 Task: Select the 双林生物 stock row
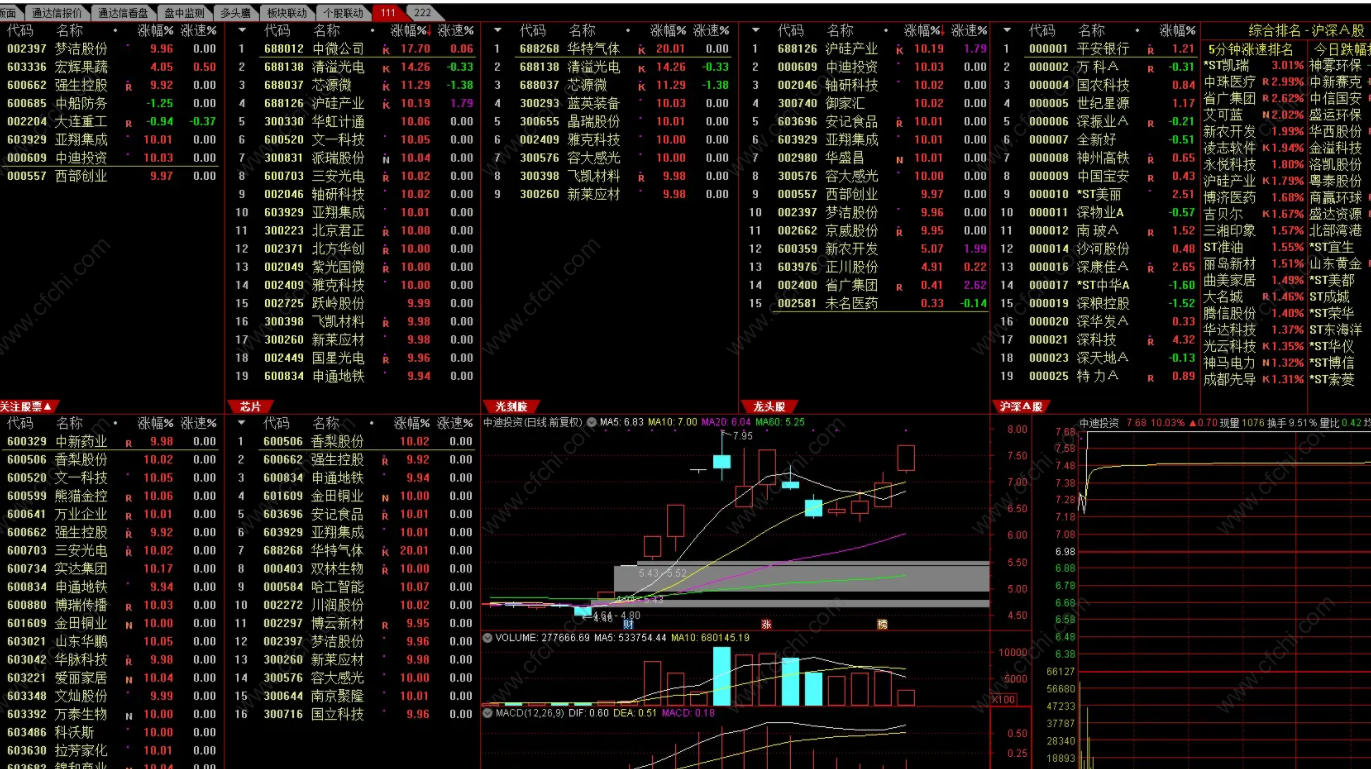click(353, 569)
